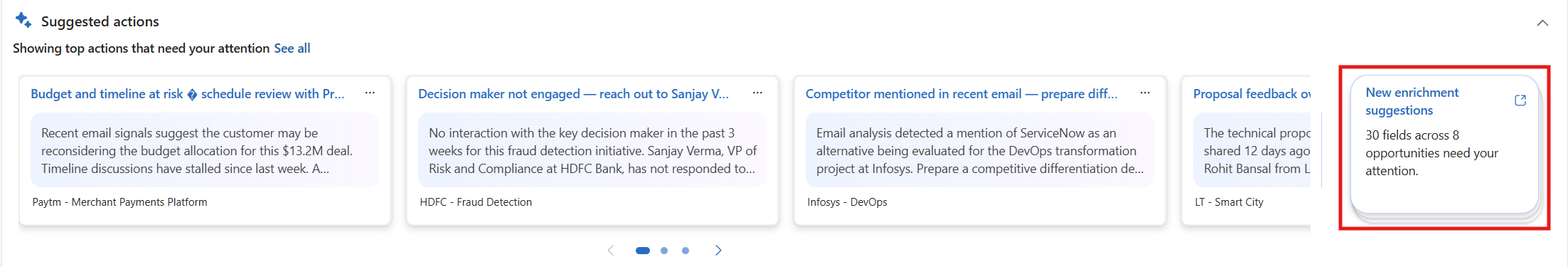Open Budget and timeline at risk card title
Viewport: 1568px width, 267px height.
188,94
